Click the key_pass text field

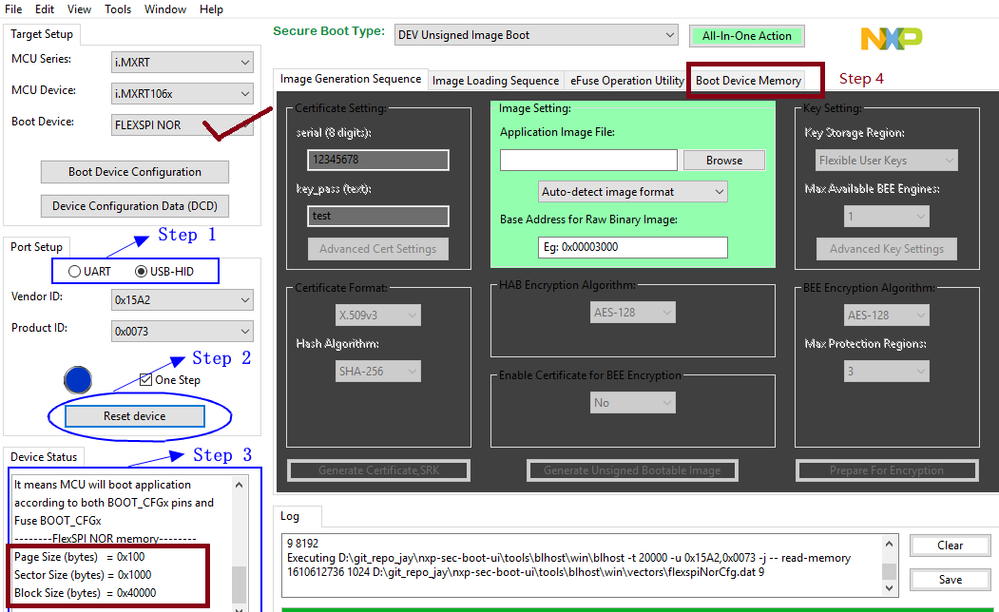click(x=378, y=216)
